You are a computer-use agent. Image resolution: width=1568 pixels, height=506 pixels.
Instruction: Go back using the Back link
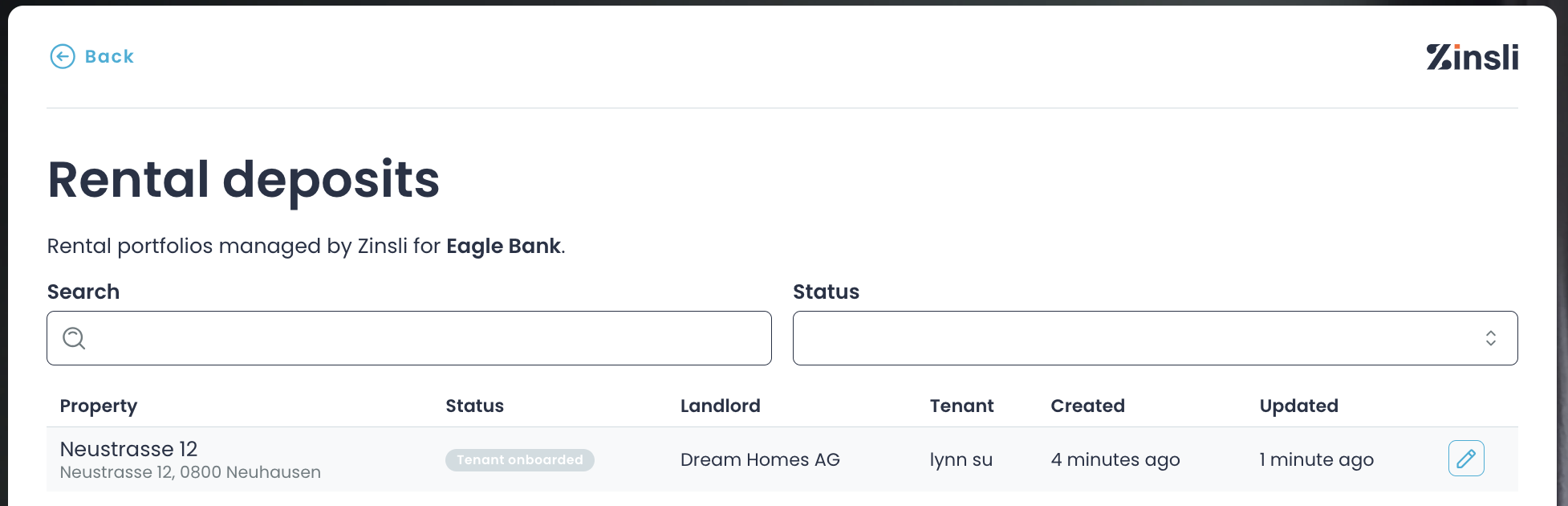109,56
